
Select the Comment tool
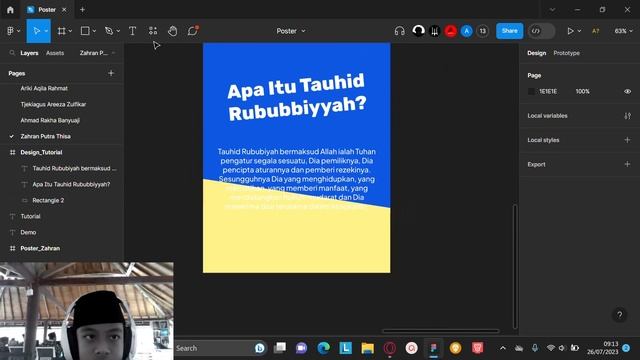(x=193, y=31)
